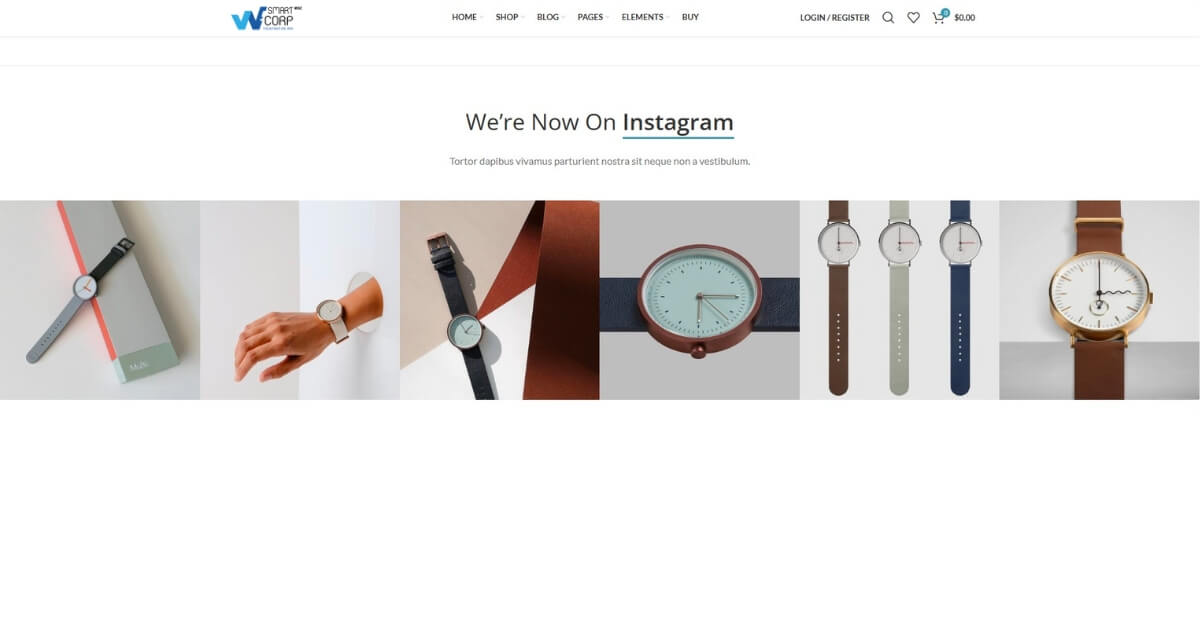
Task: Open the wishlist heart icon
Action: pos(913,18)
